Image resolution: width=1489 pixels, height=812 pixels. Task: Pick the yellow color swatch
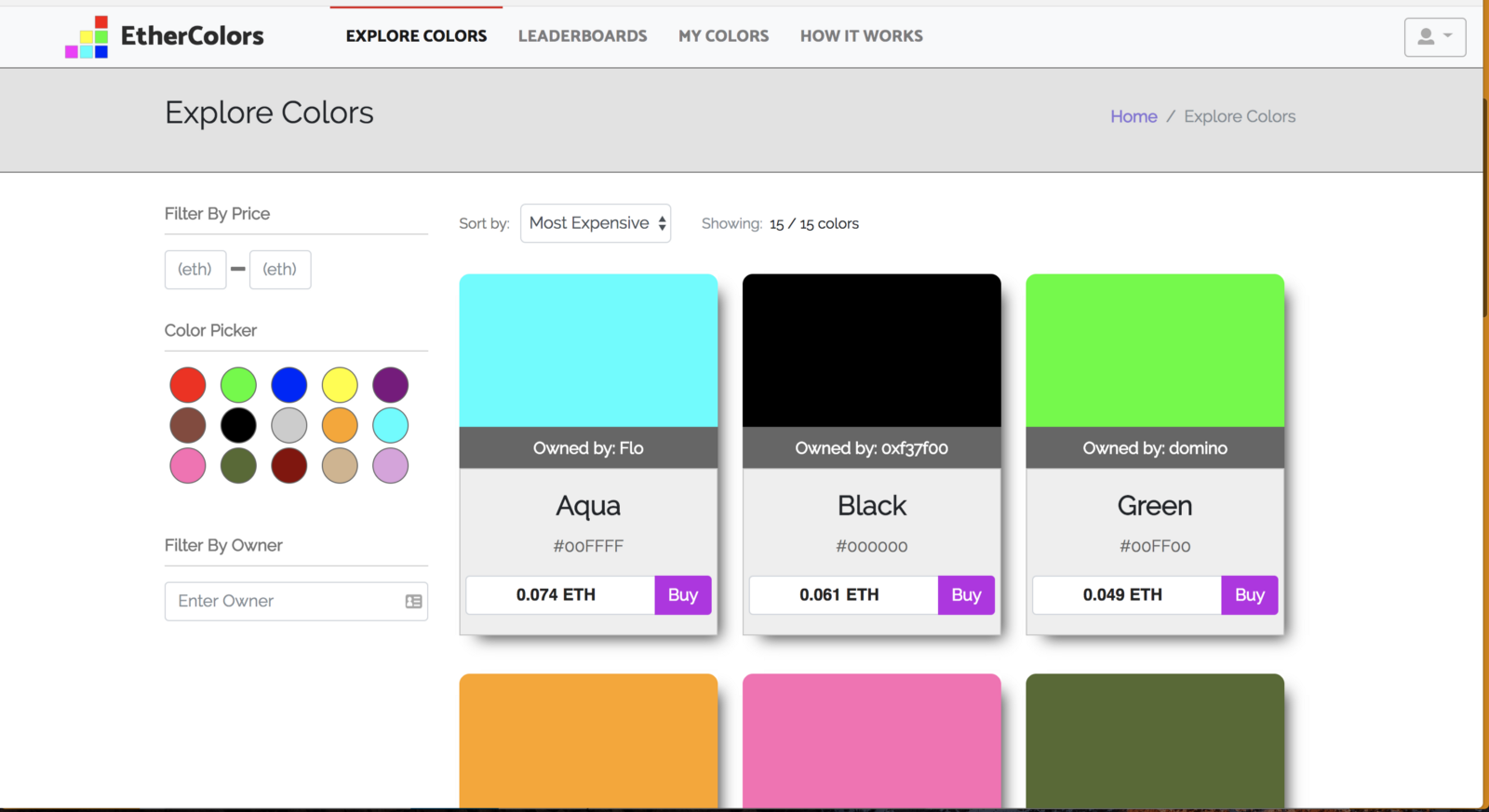point(340,385)
